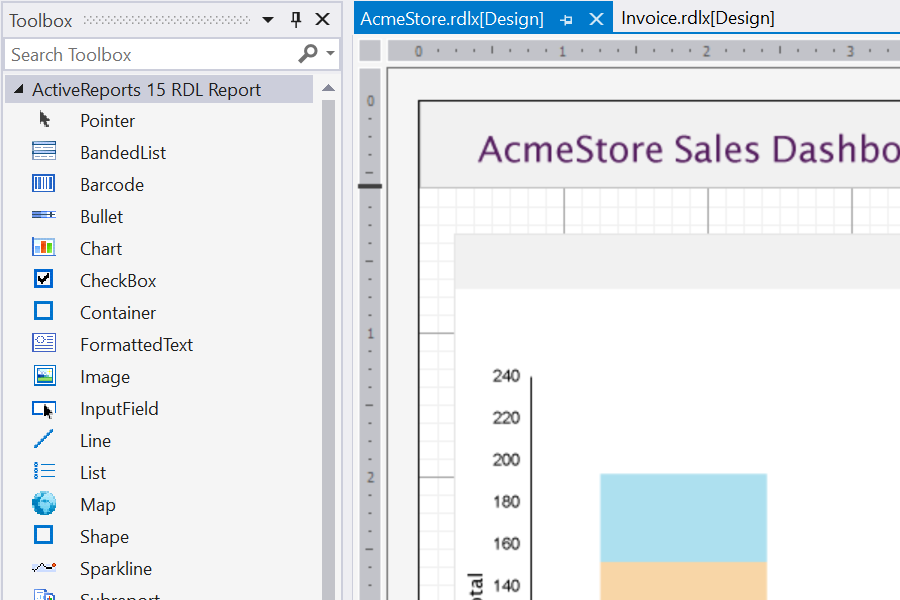Select the Chart tool in the toolbox
The image size is (900, 600).
101,248
